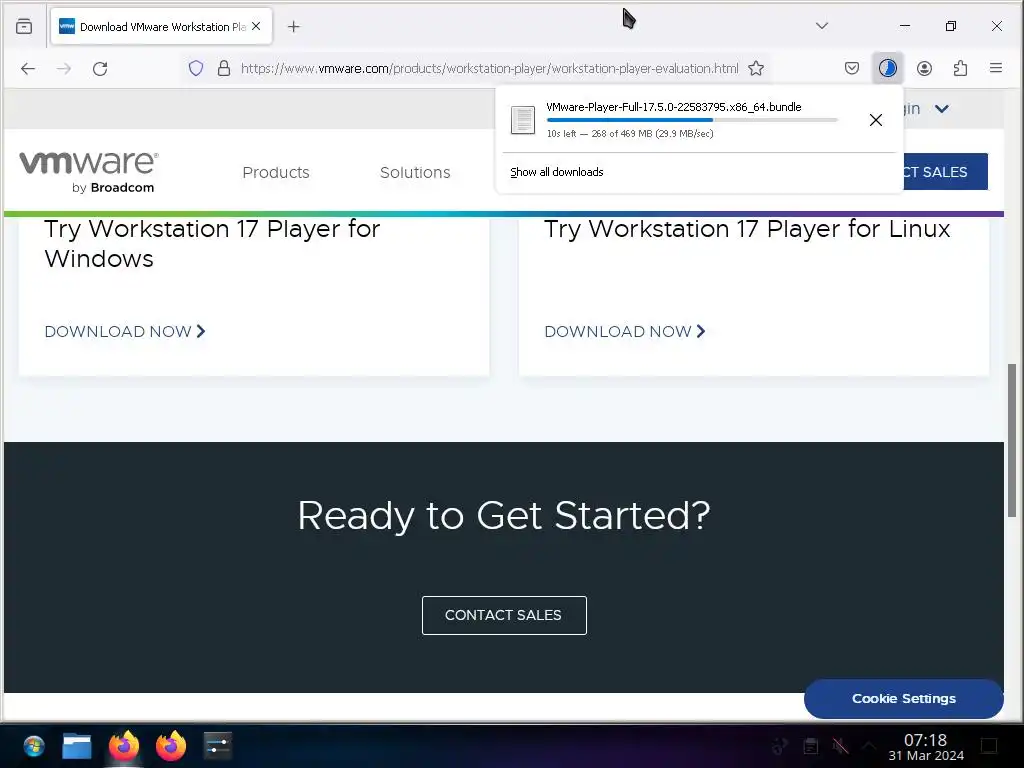Click the Try Workstation 17 Player for Linux heading

pyautogui.click(x=746, y=229)
